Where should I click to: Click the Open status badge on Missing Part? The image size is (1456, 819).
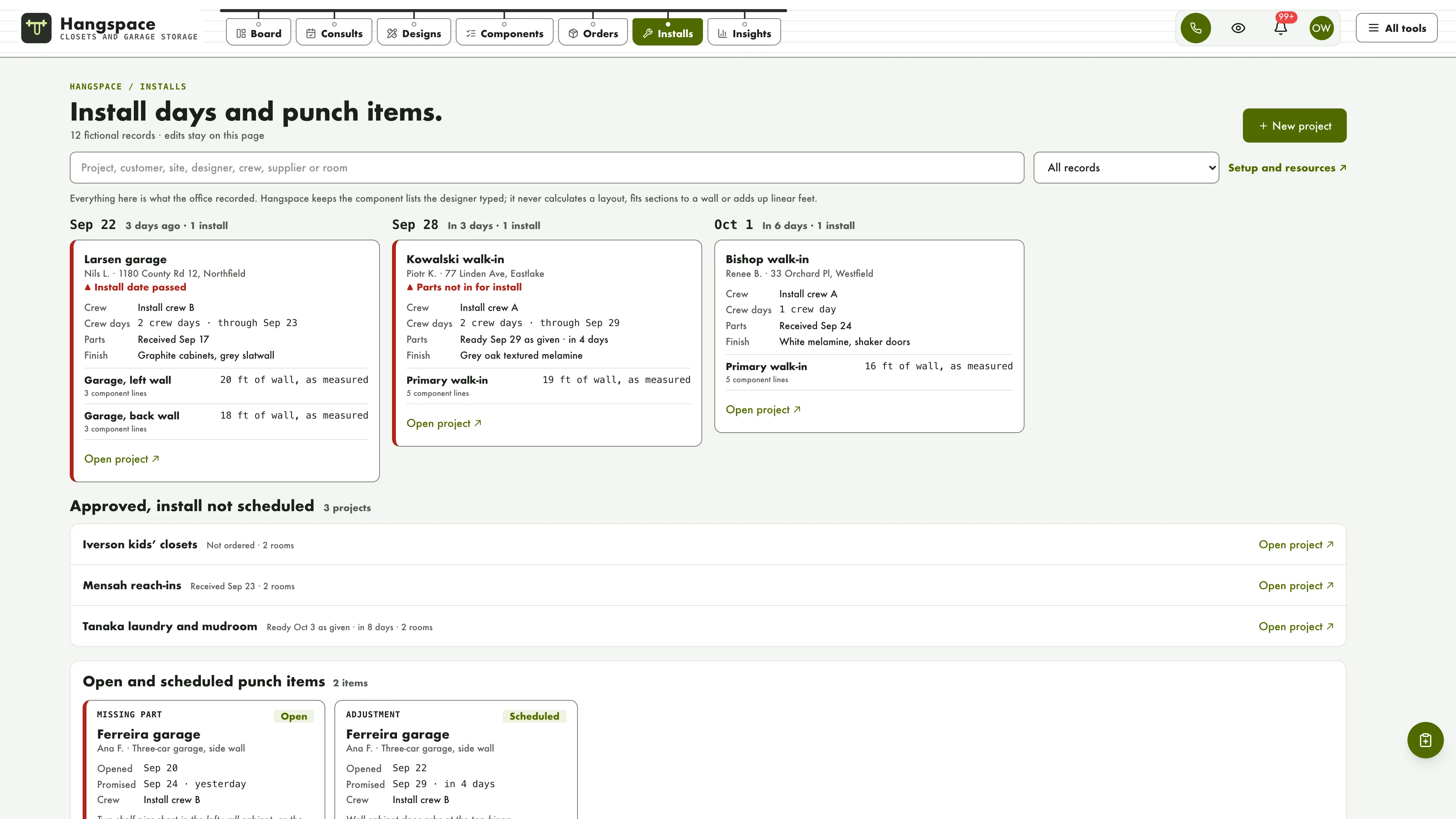point(294,716)
